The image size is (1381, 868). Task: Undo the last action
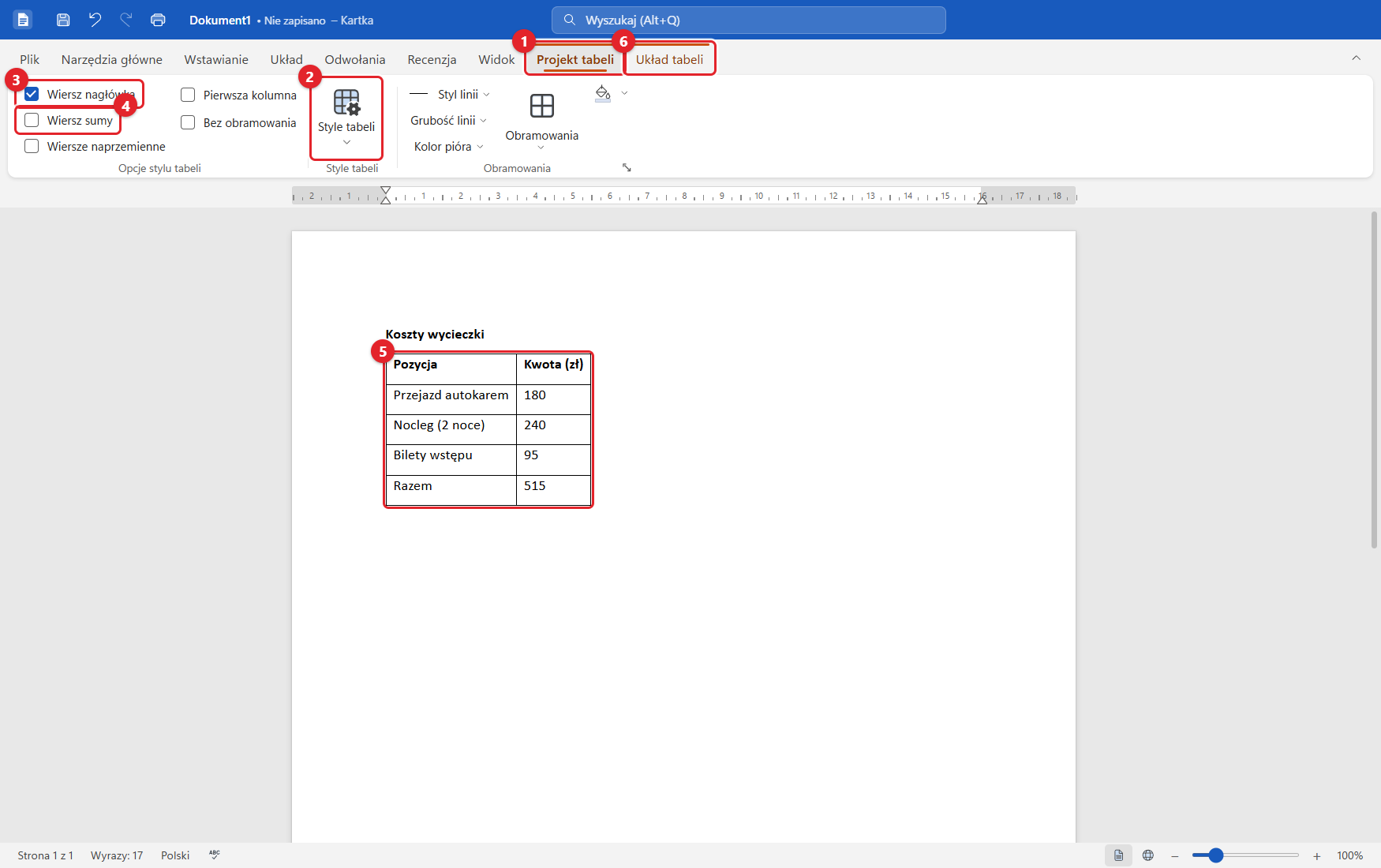point(95,20)
